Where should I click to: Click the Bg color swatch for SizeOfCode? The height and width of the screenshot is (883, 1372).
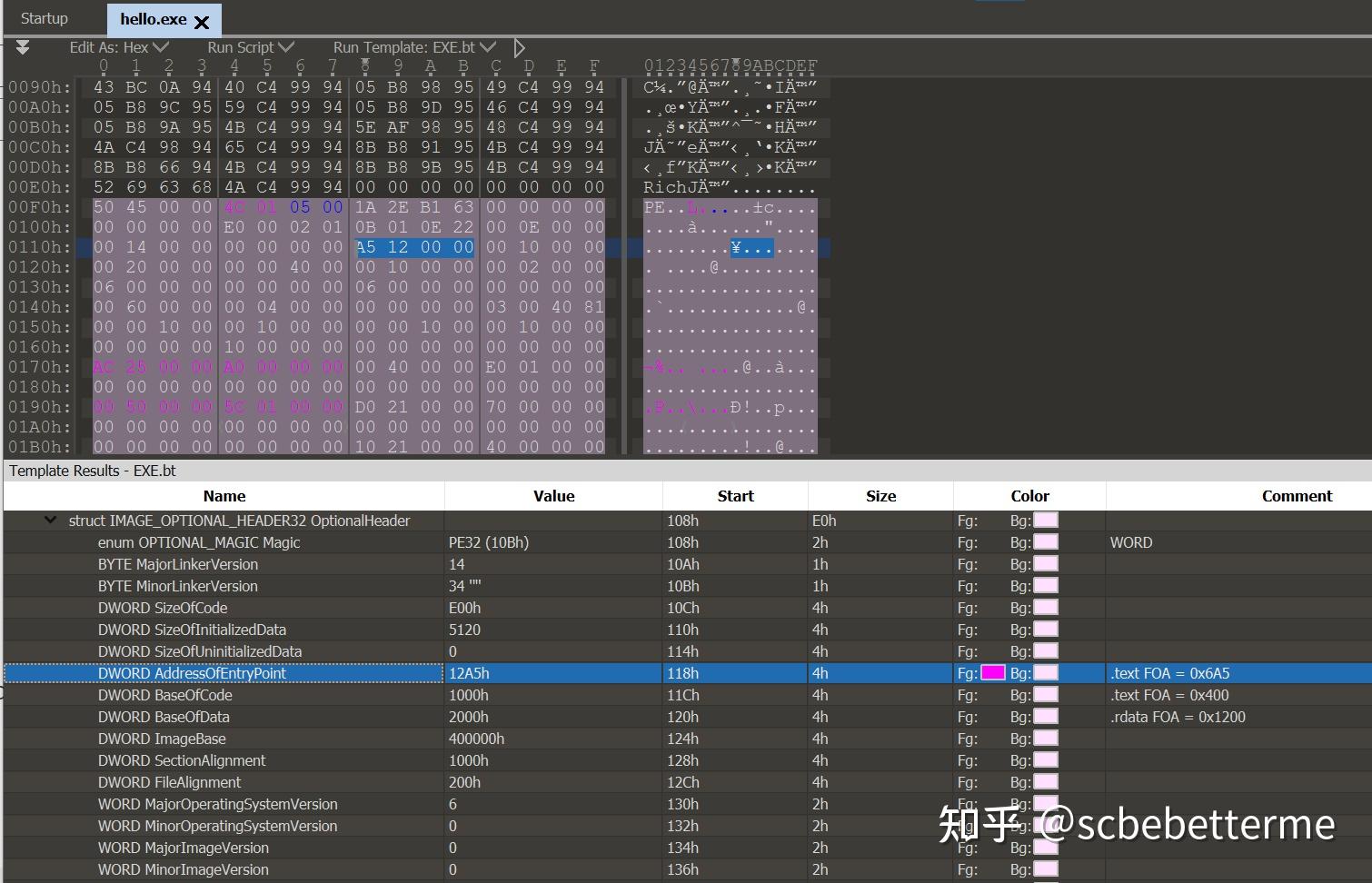[x=1045, y=608]
